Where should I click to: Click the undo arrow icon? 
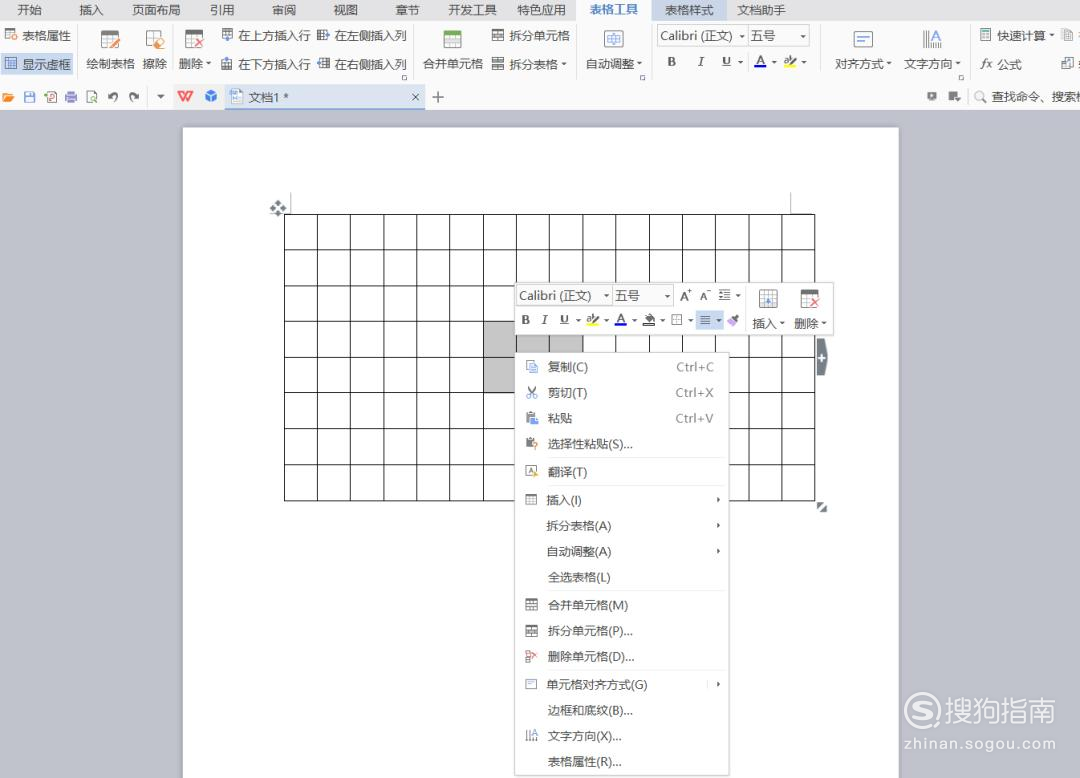[x=112, y=96]
